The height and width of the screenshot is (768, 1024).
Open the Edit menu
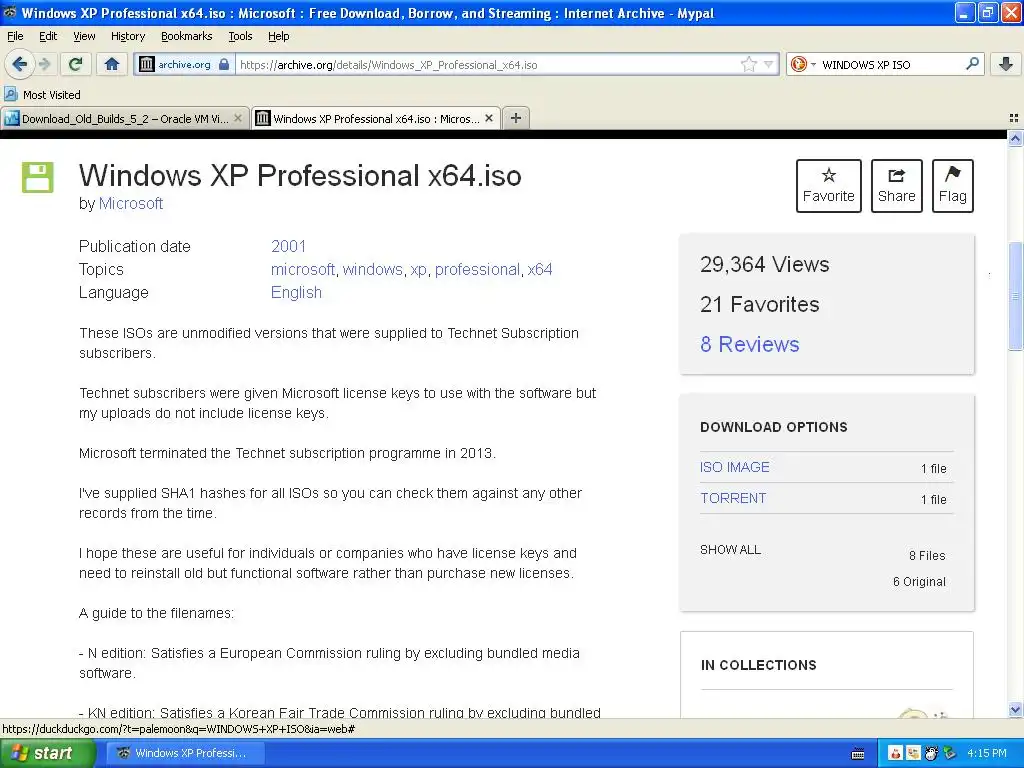click(48, 36)
